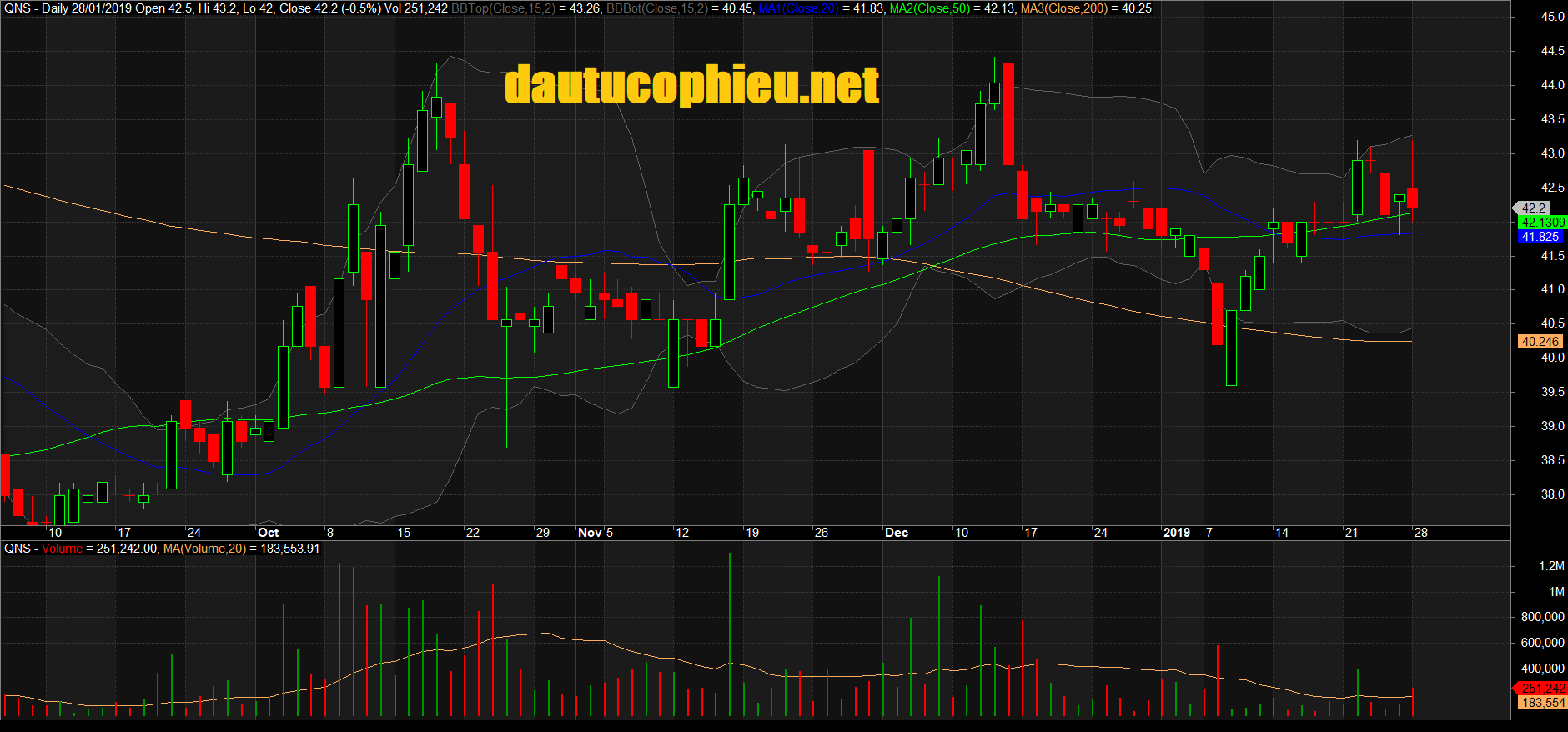
Task: Click the grey 42.2 last price tag
Action: point(1533,208)
